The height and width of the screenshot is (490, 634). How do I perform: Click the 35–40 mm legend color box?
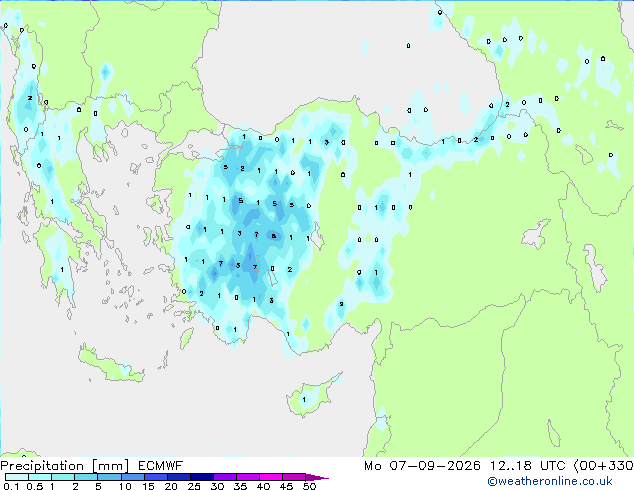[247, 477]
